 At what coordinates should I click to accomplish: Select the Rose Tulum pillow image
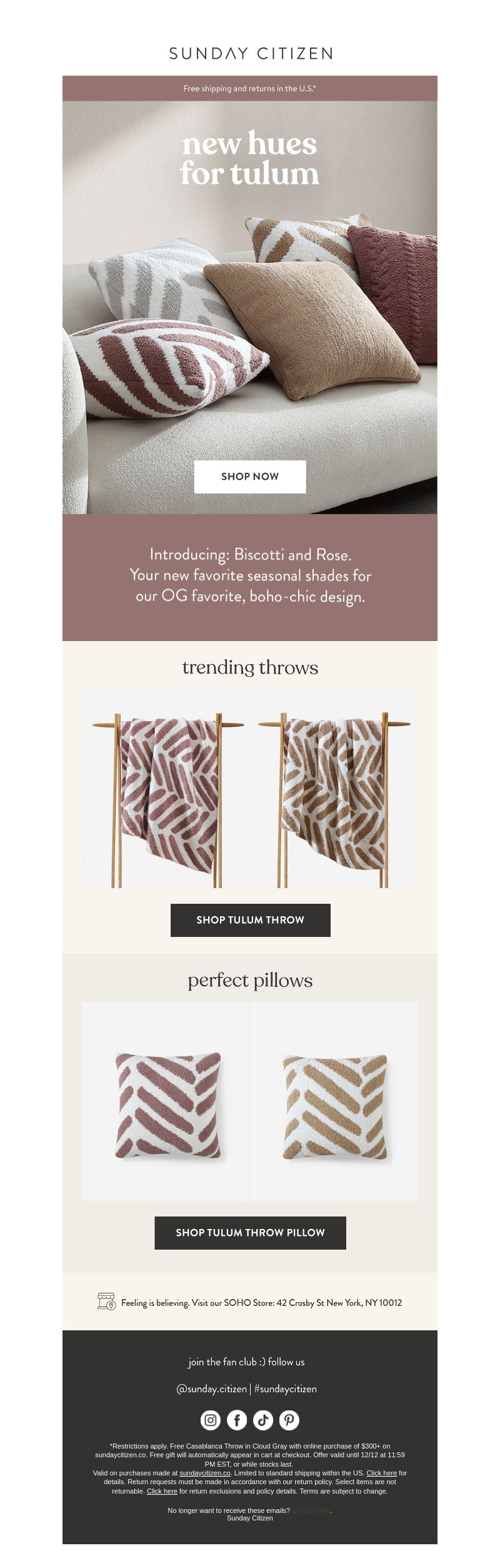click(166, 1101)
